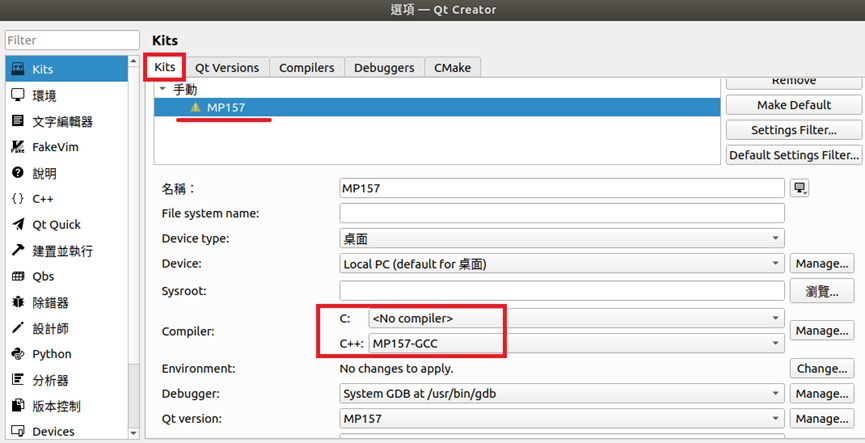
Task: Switch to the Debuggers tab
Action: click(x=385, y=68)
